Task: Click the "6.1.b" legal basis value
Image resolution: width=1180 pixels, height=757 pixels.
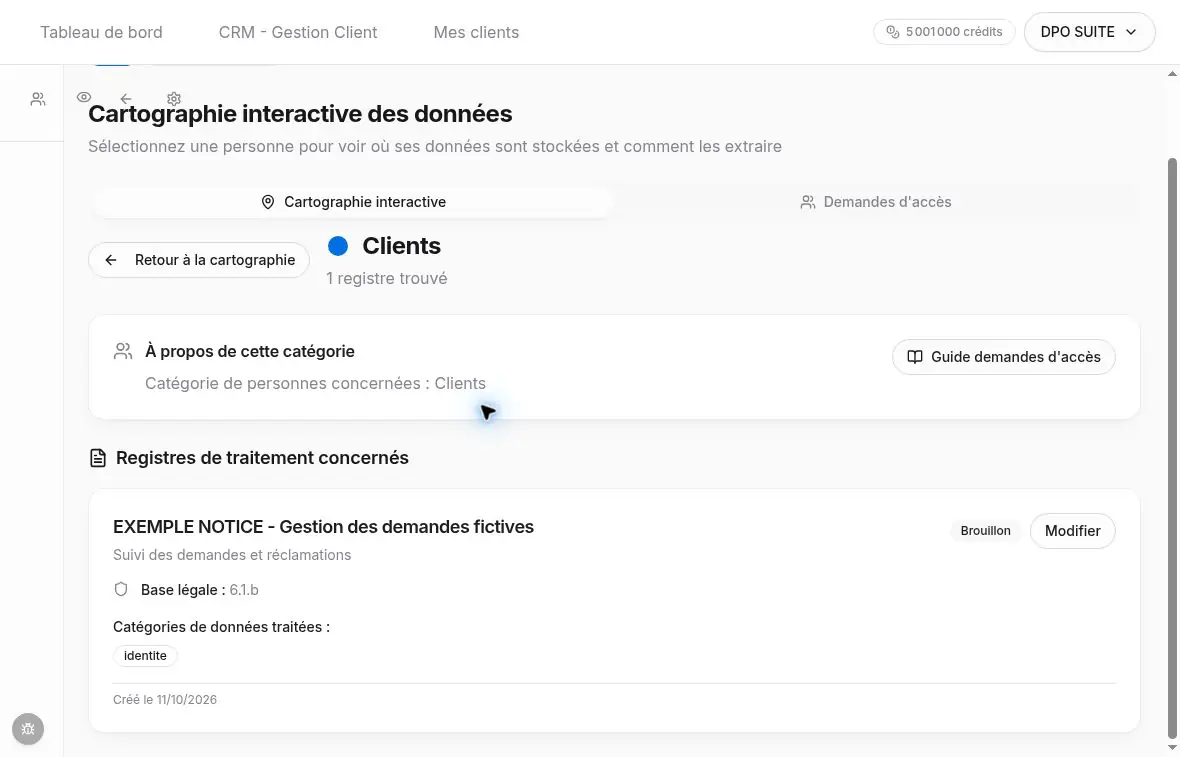Action: pos(244,590)
